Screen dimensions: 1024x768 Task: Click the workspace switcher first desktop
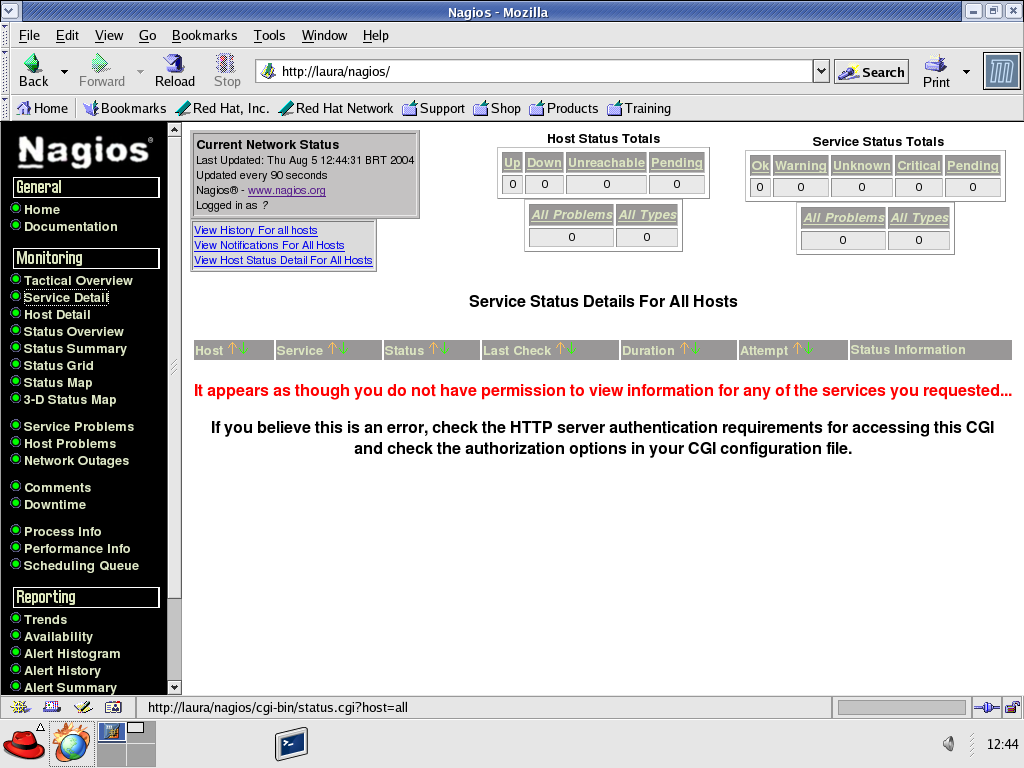click(x=112, y=731)
